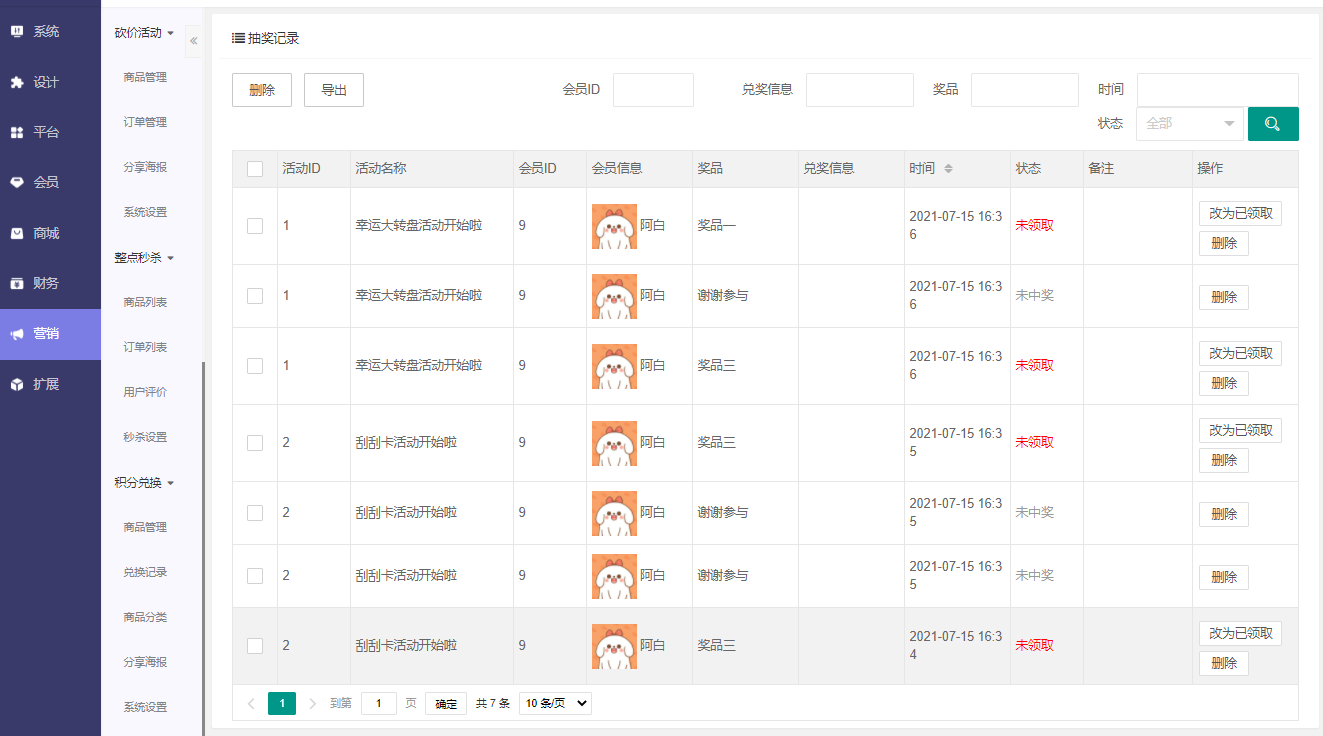Focus the 奖品 search field

click(1025, 90)
